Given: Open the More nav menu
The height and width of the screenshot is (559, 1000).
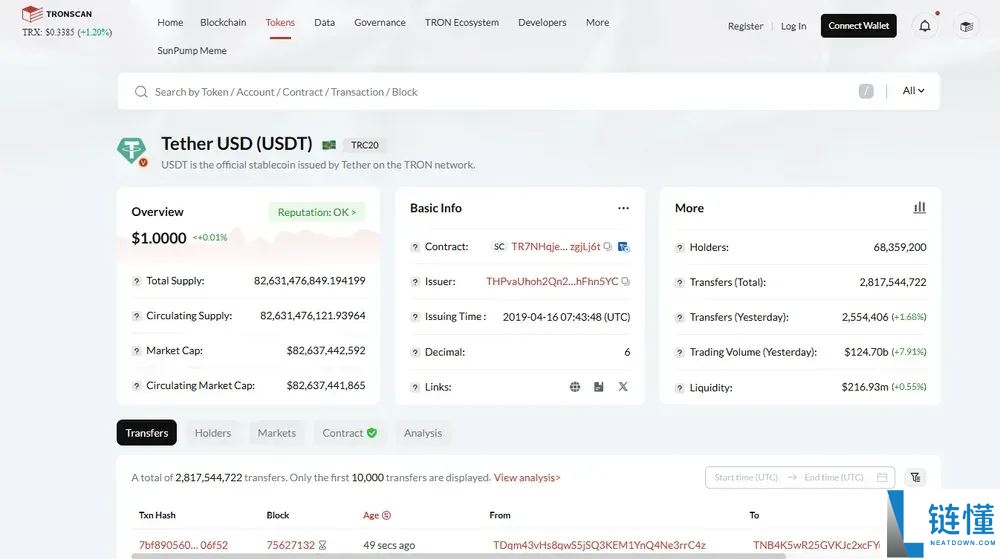Looking at the screenshot, I should pos(598,22).
